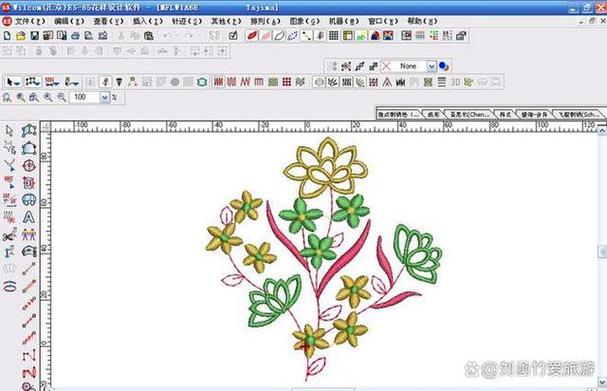Switch to the Sch... tab
Image resolution: width=607 pixels, height=391 pixels.
[x=578, y=115]
